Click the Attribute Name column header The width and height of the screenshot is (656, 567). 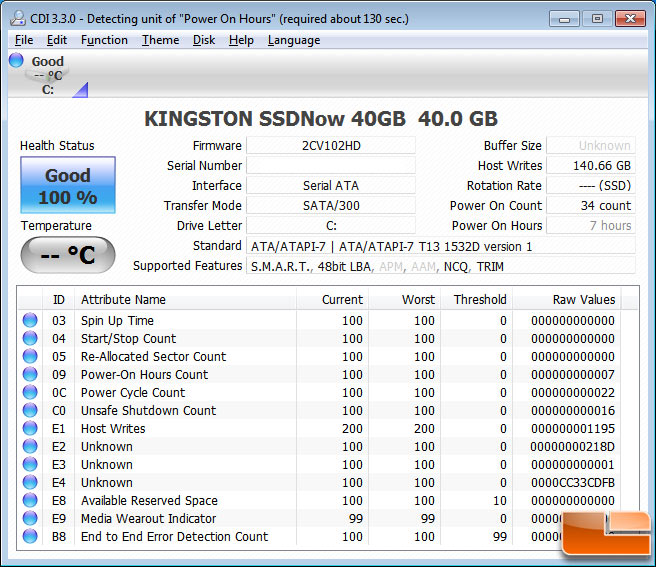123,300
